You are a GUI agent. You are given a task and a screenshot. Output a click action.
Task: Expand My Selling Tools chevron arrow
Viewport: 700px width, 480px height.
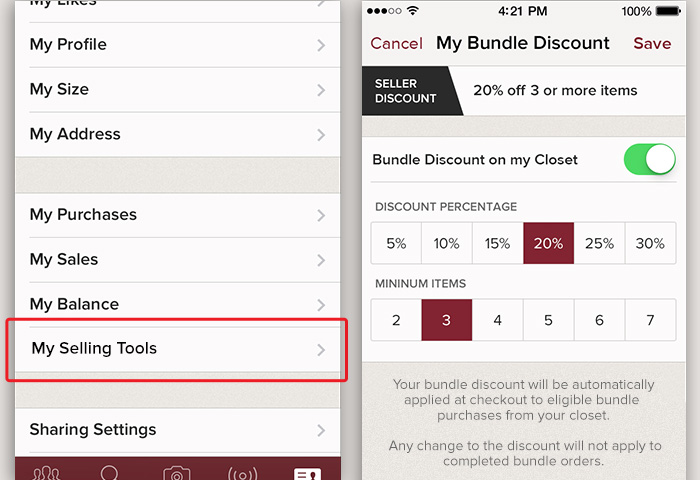[321, 350]
